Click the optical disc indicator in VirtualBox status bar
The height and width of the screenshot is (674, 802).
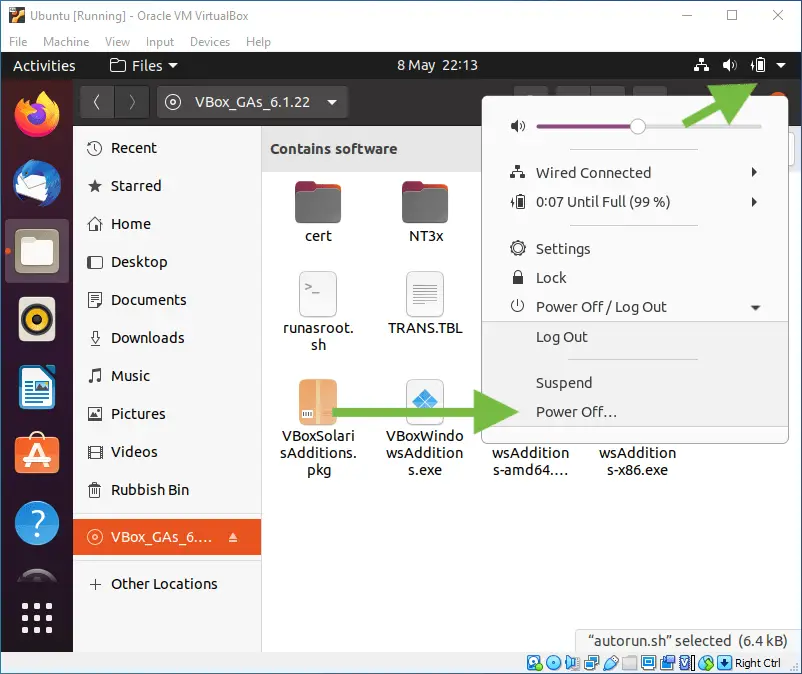pos(553,663)
